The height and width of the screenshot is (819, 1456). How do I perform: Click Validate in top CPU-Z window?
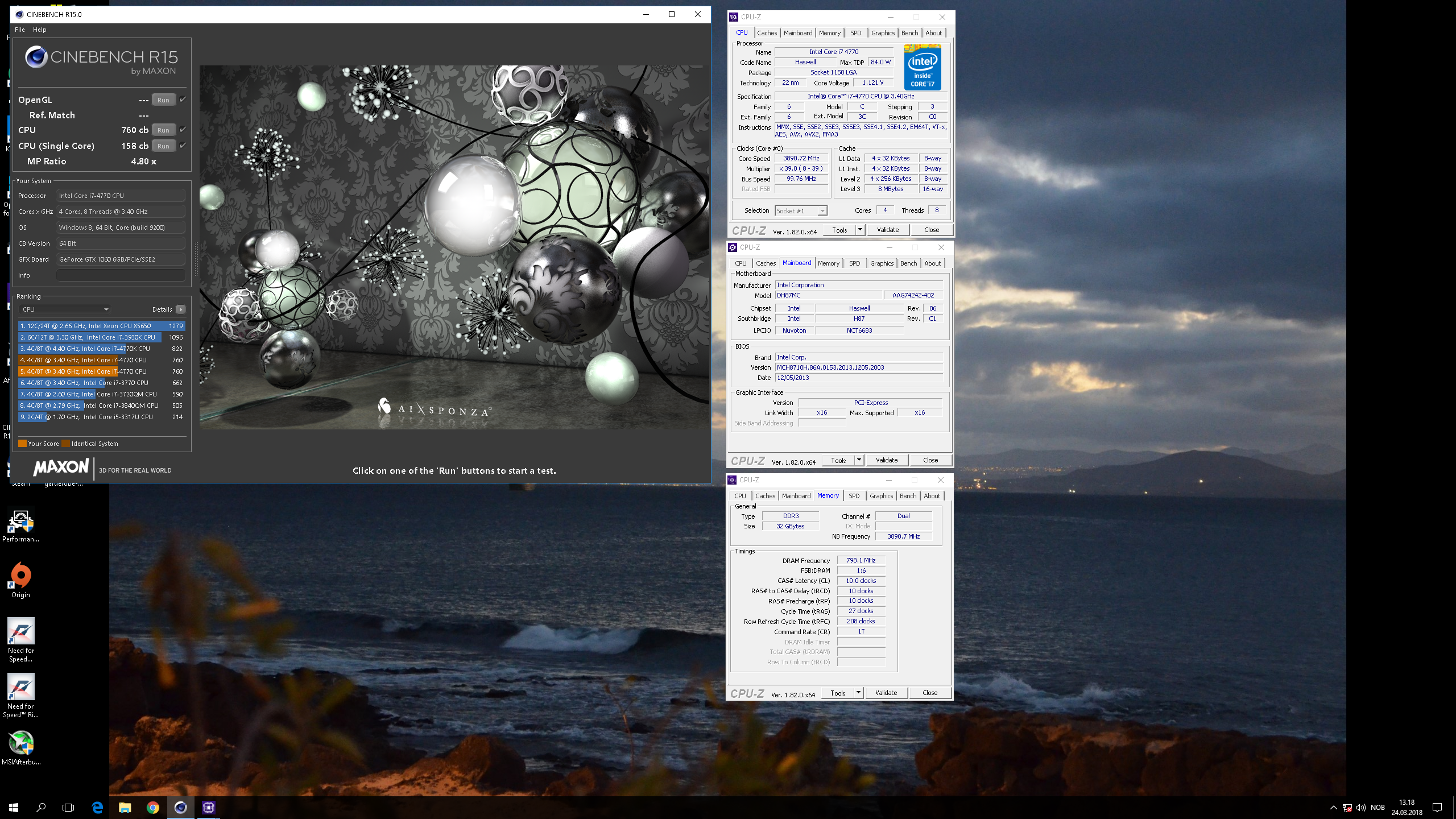888,230
